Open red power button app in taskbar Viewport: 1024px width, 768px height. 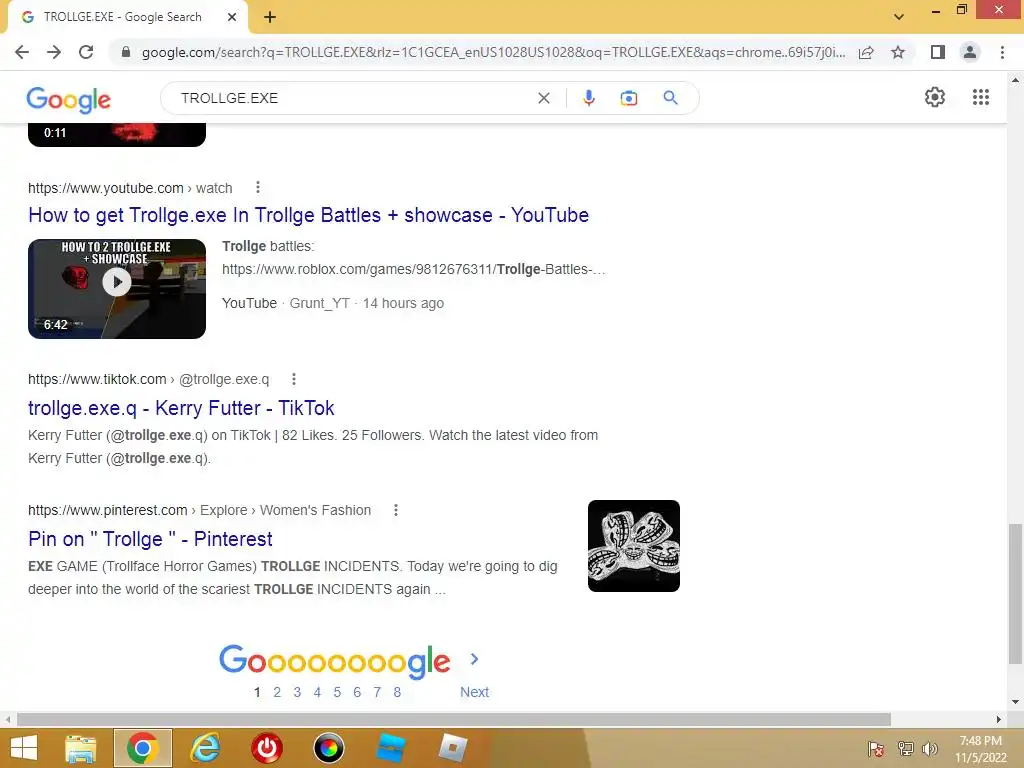[267, 748]
